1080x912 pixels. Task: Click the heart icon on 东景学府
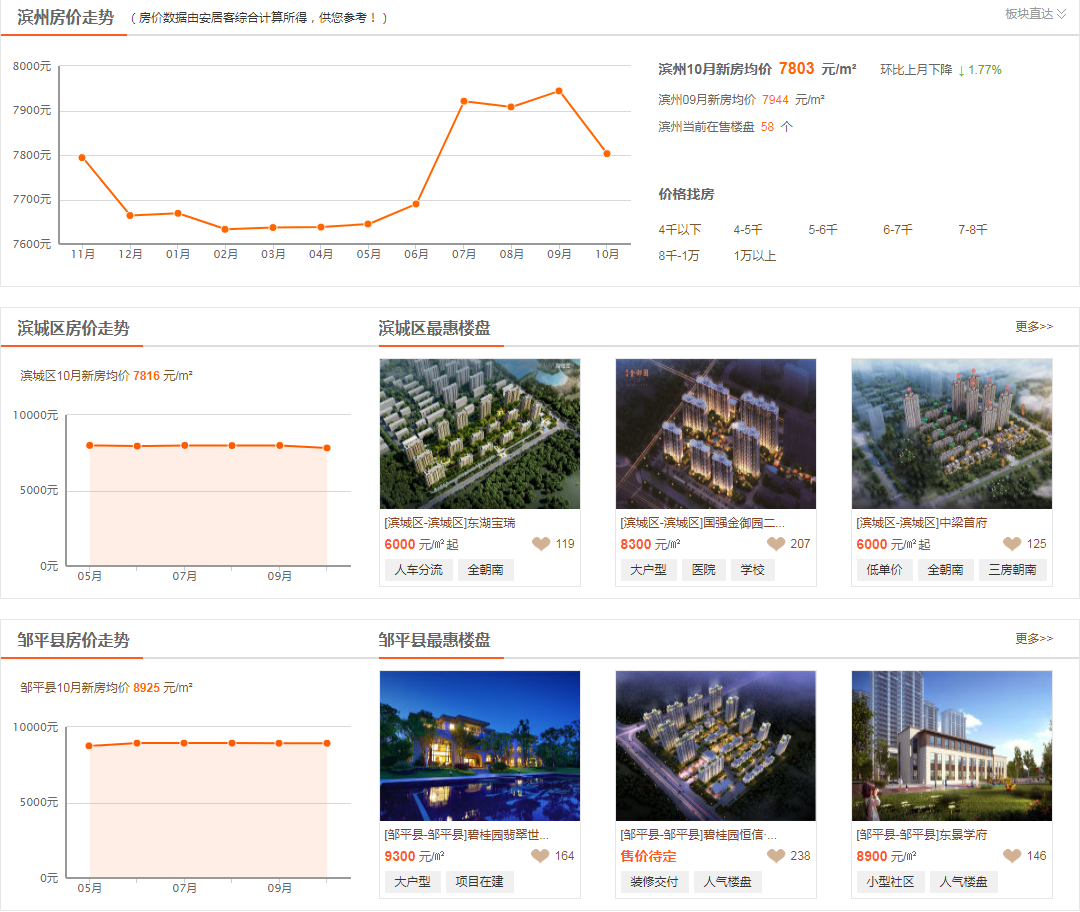pos(1012,856)
